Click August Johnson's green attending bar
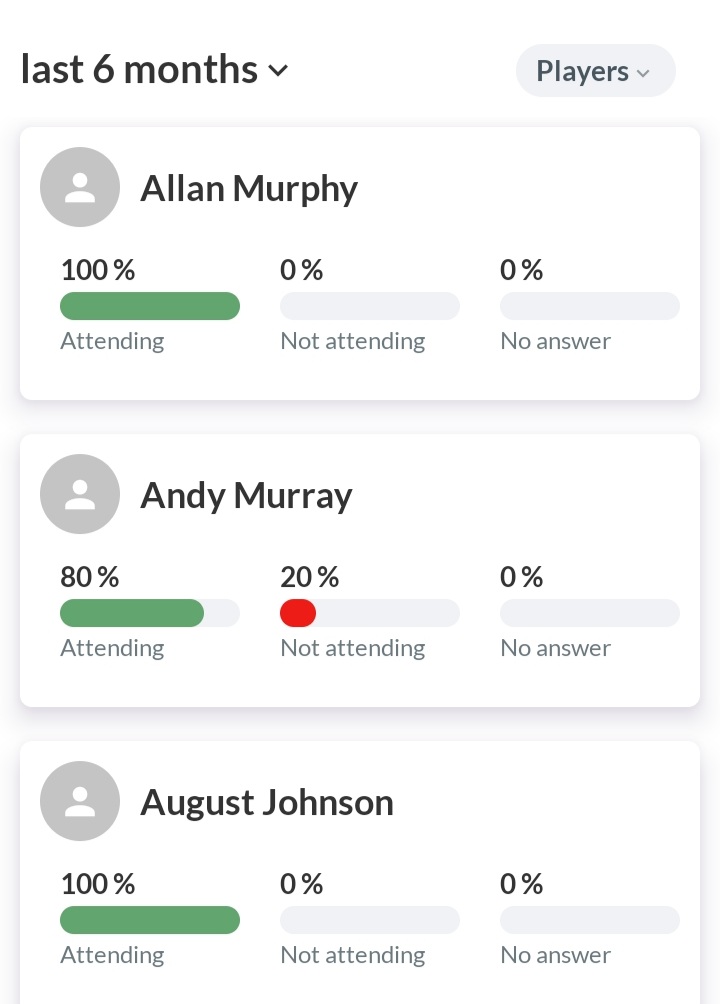This screenshot has width=720, height=1004. (x=150, y=920)
